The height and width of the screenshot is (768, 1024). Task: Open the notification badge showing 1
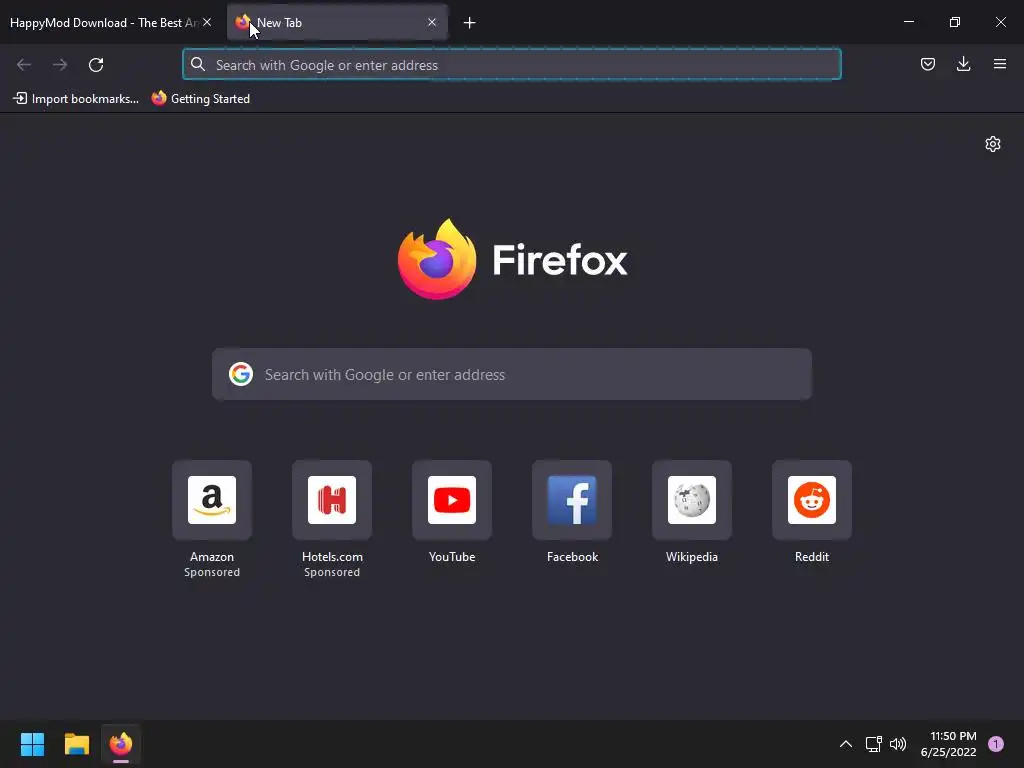click(996, 744)
